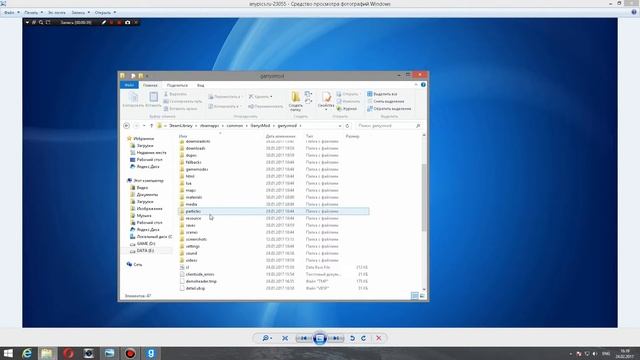This screenshot has height=360, width=640.
Task: Select GAME (D:) drive
Action: [142, 244]
